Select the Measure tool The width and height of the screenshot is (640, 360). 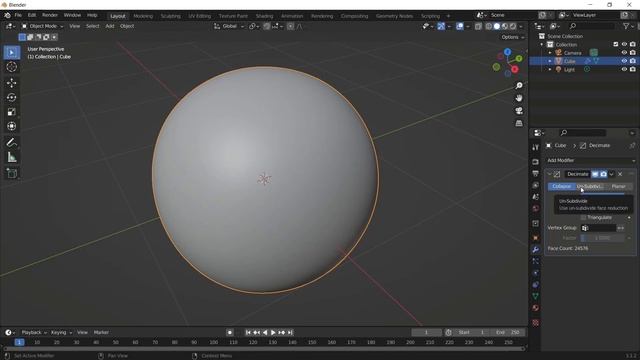click(12, 157)
